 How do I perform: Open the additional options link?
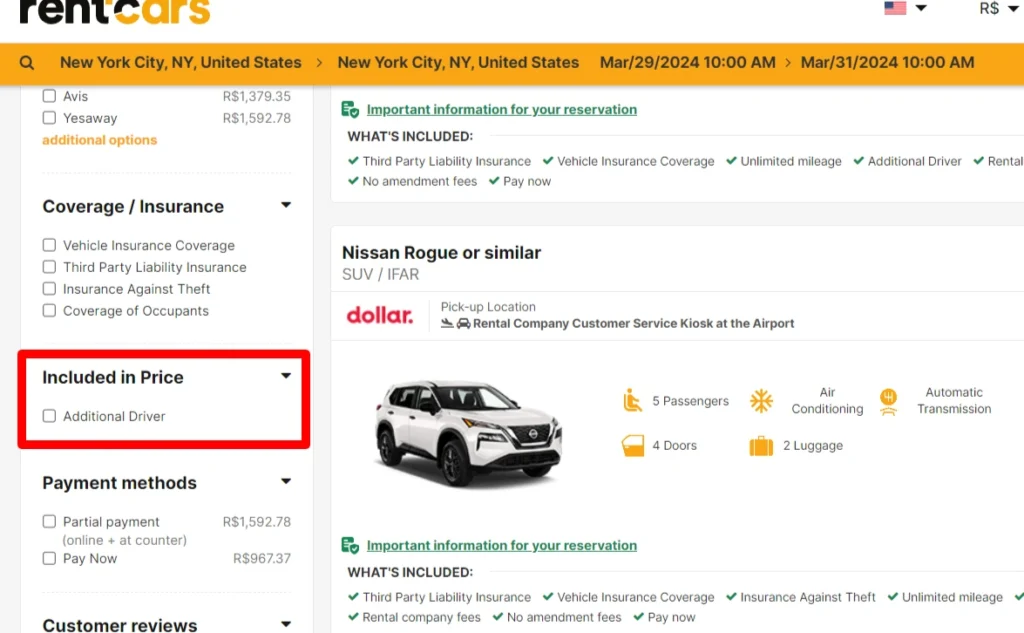click(99, 140)
